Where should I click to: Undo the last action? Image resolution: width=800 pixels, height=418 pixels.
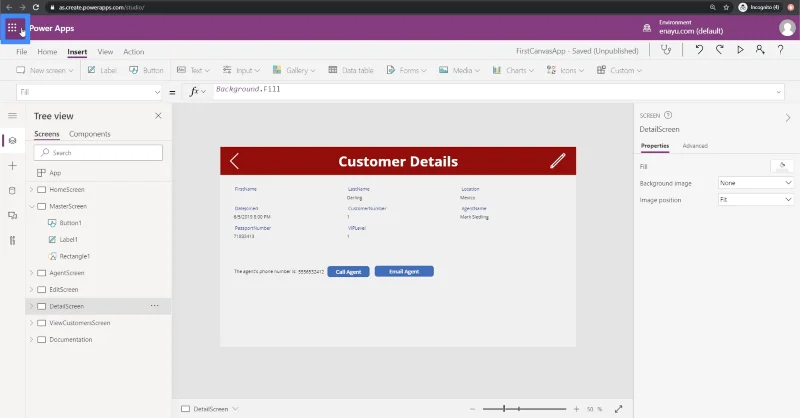tap(699, 50)
